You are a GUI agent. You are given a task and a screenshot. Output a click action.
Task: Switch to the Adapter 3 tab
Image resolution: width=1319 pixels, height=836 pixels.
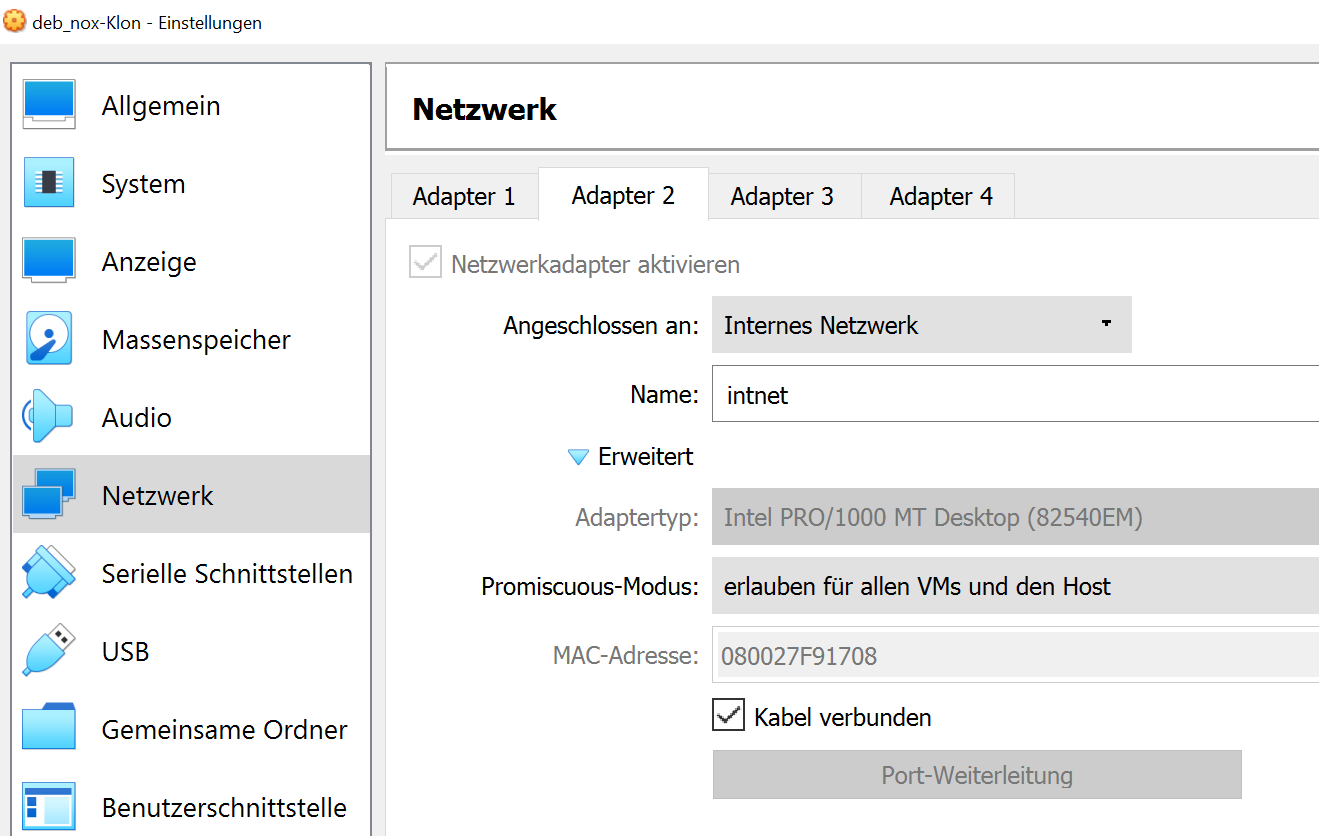[782, 197]
